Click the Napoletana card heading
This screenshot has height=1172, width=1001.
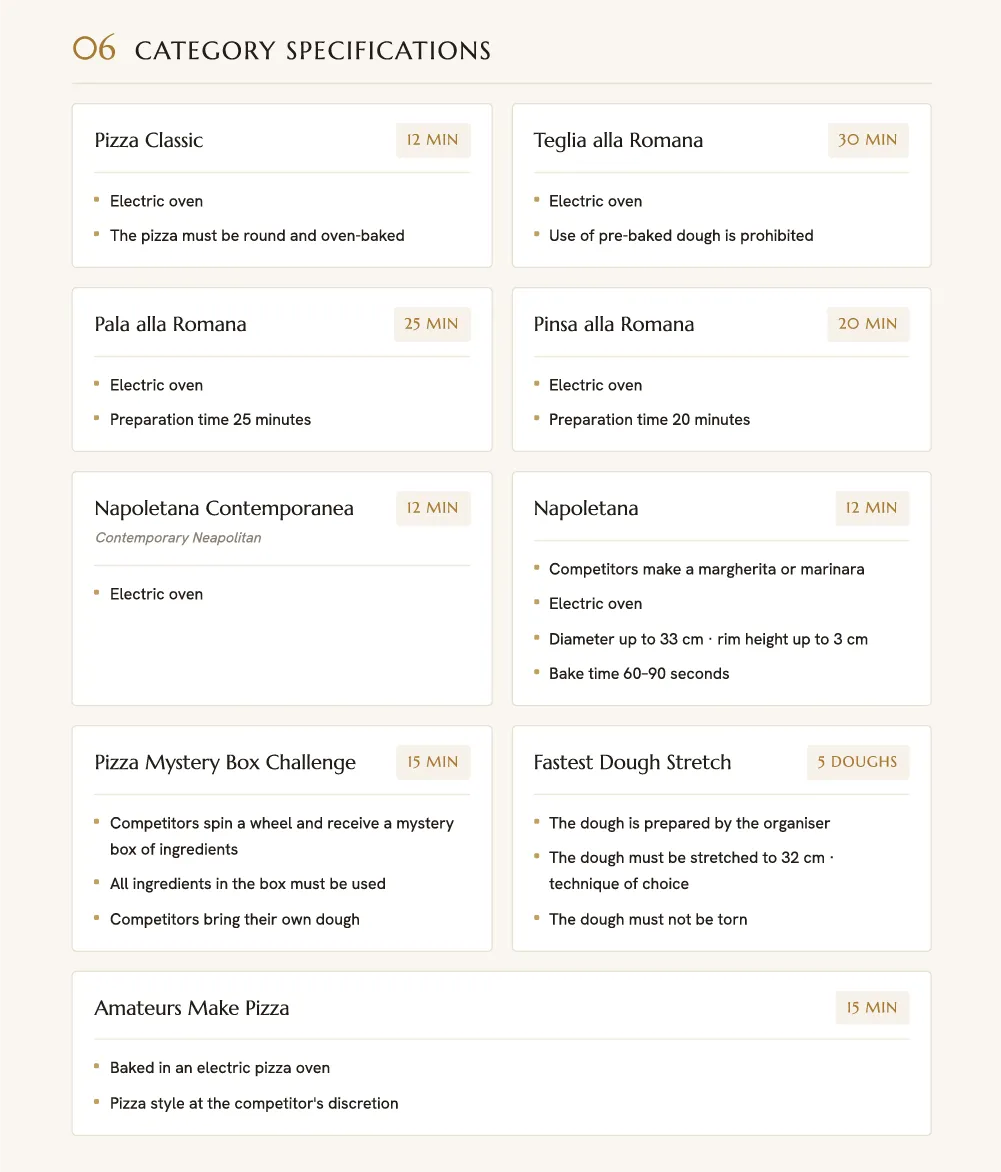586,508
